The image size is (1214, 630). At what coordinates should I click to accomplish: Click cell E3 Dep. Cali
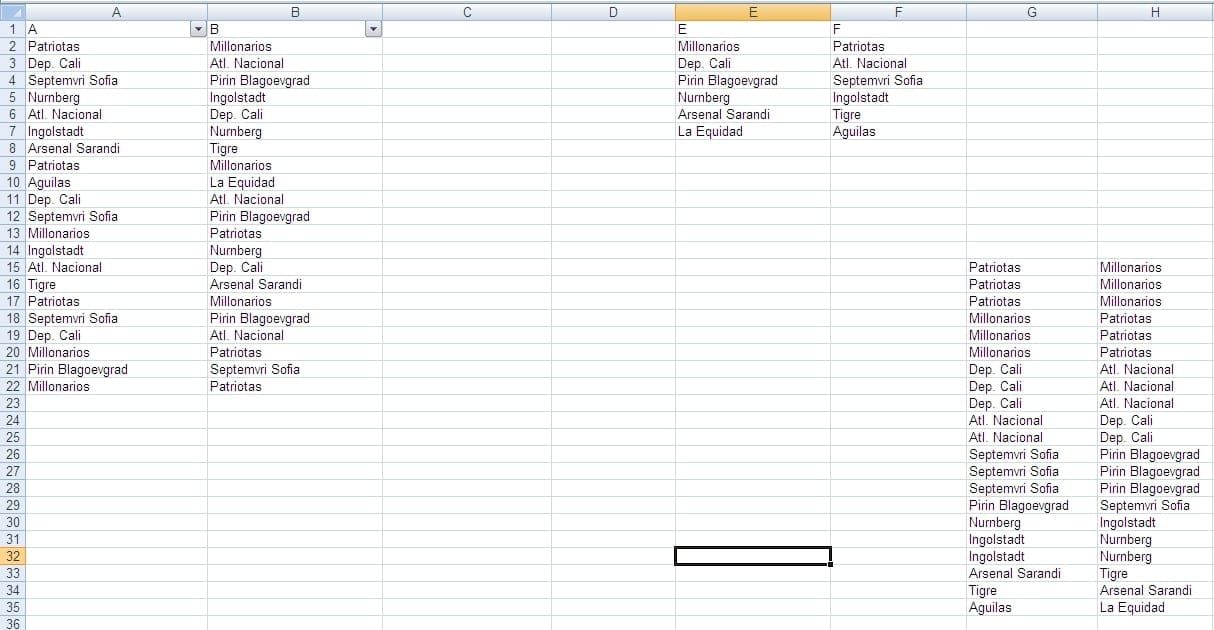753,63
